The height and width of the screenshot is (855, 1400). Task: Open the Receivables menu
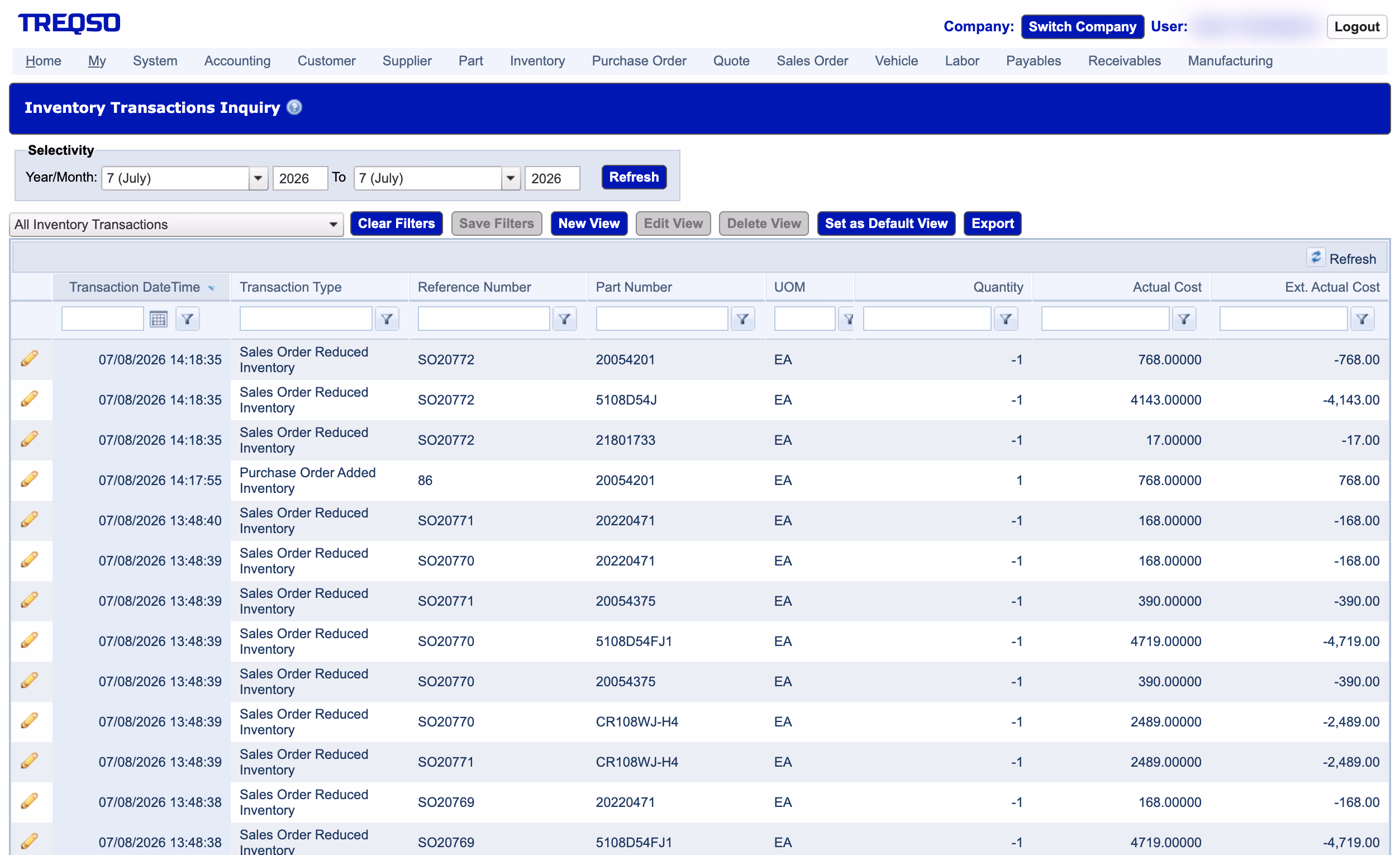1124,61
